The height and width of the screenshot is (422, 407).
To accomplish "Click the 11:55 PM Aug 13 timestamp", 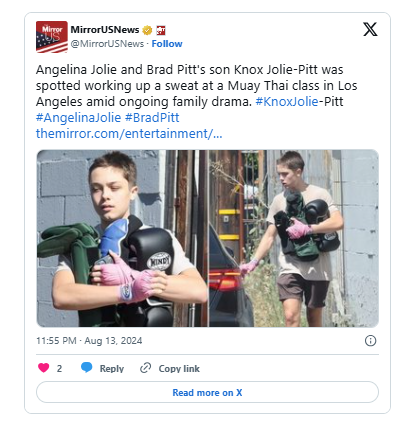I will [x=89, y=341].
